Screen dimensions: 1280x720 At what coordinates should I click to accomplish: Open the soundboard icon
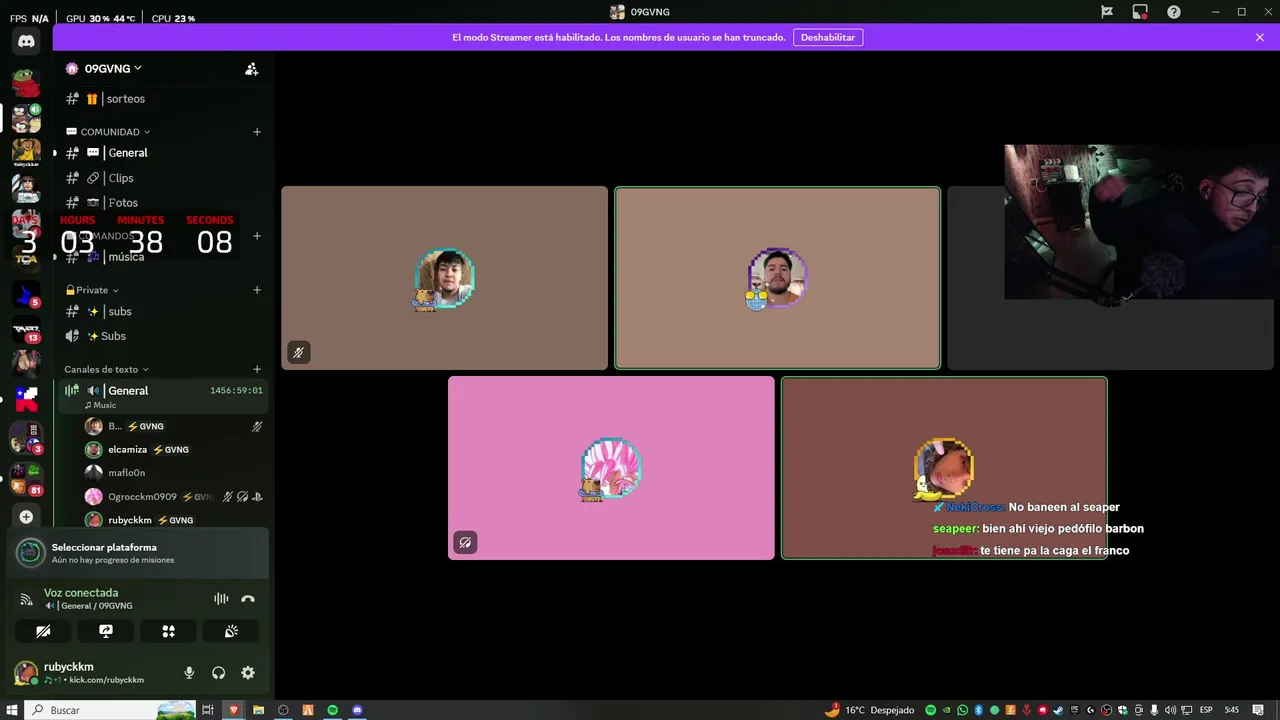coord(231,631)
